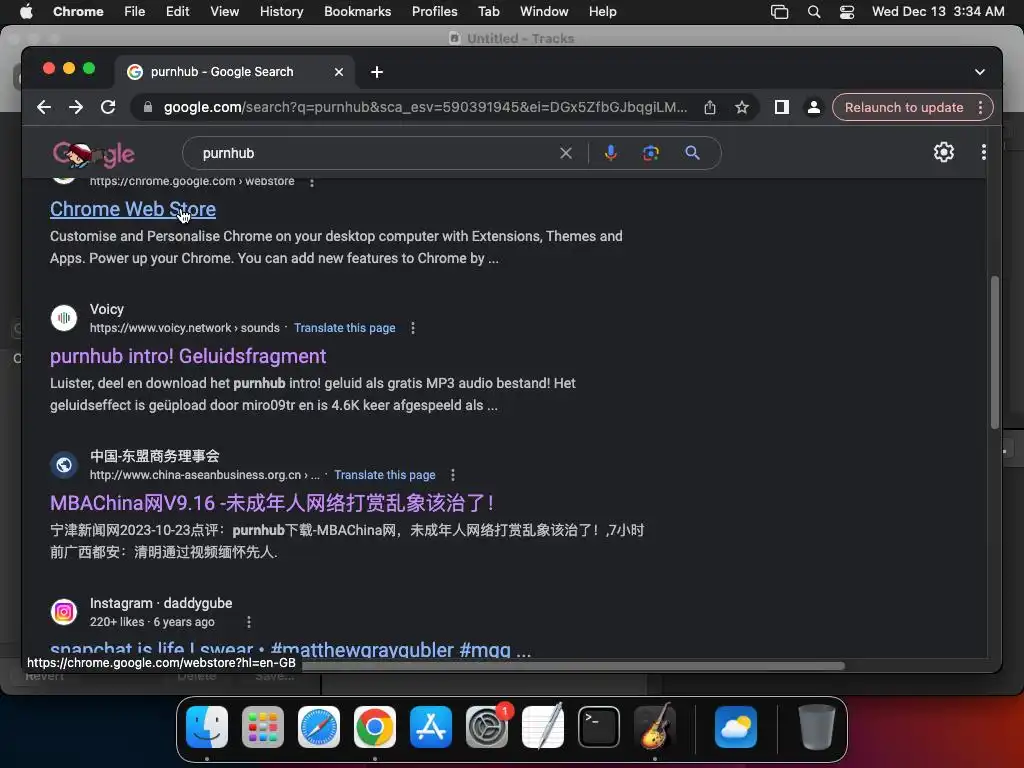Open more options for Chrome Web Store result
Screen dimensions: 1024x768
point(312,182)
